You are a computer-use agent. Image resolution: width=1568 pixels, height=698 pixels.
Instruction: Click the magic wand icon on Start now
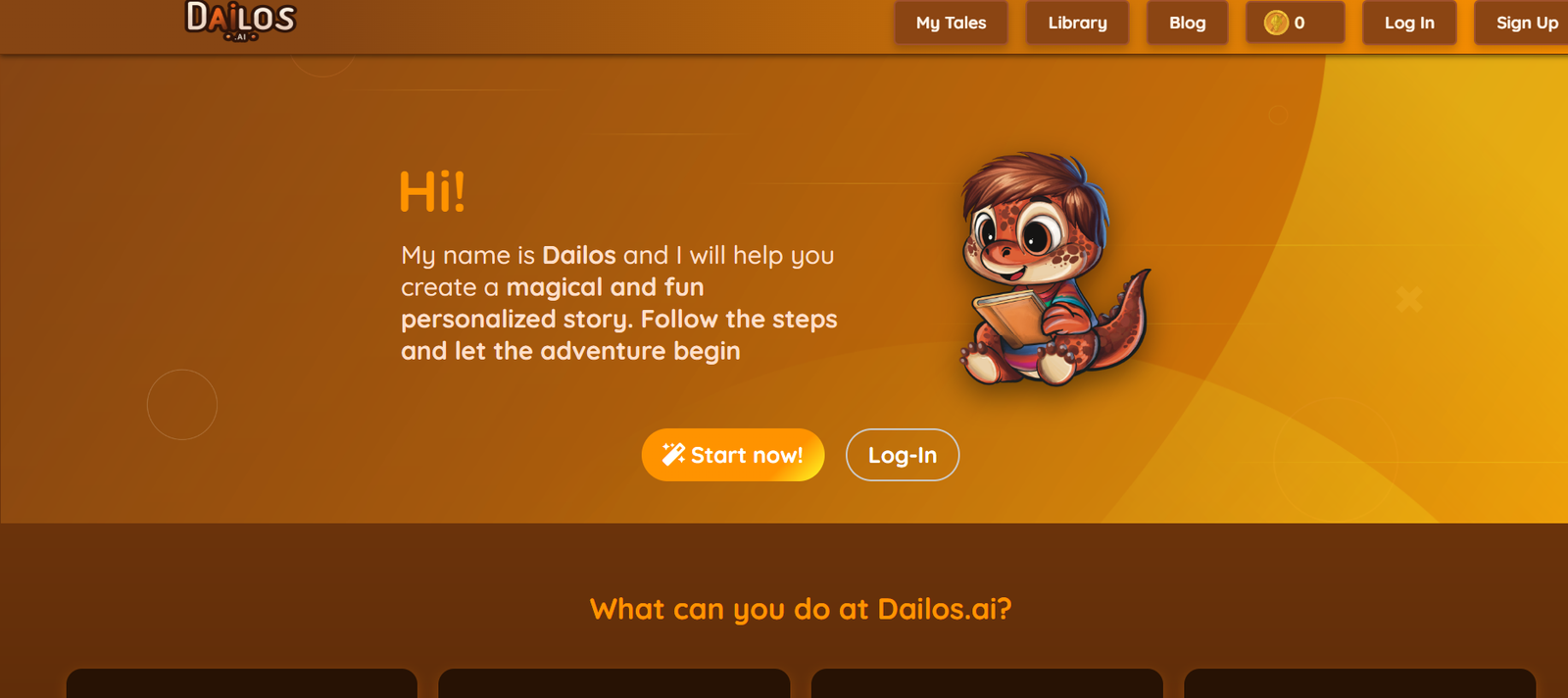(x=673, y=454)
